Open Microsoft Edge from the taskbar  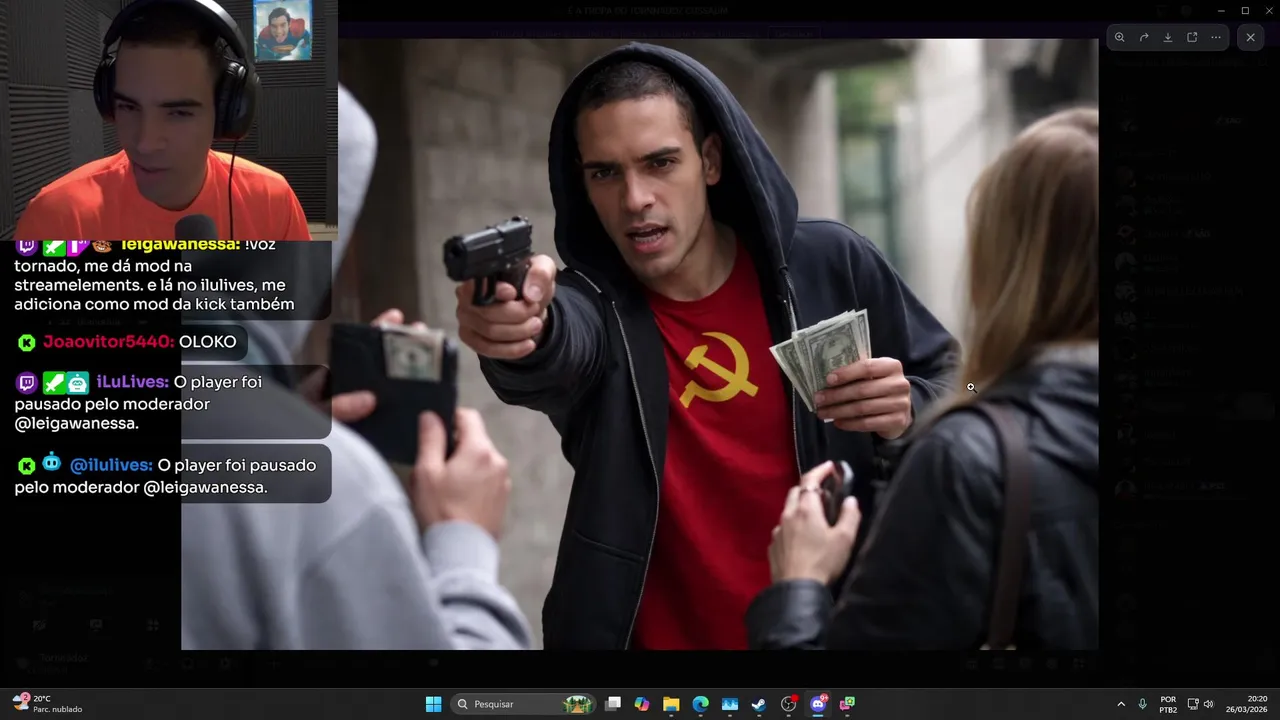pyautogui.click(x=701, y=704)
